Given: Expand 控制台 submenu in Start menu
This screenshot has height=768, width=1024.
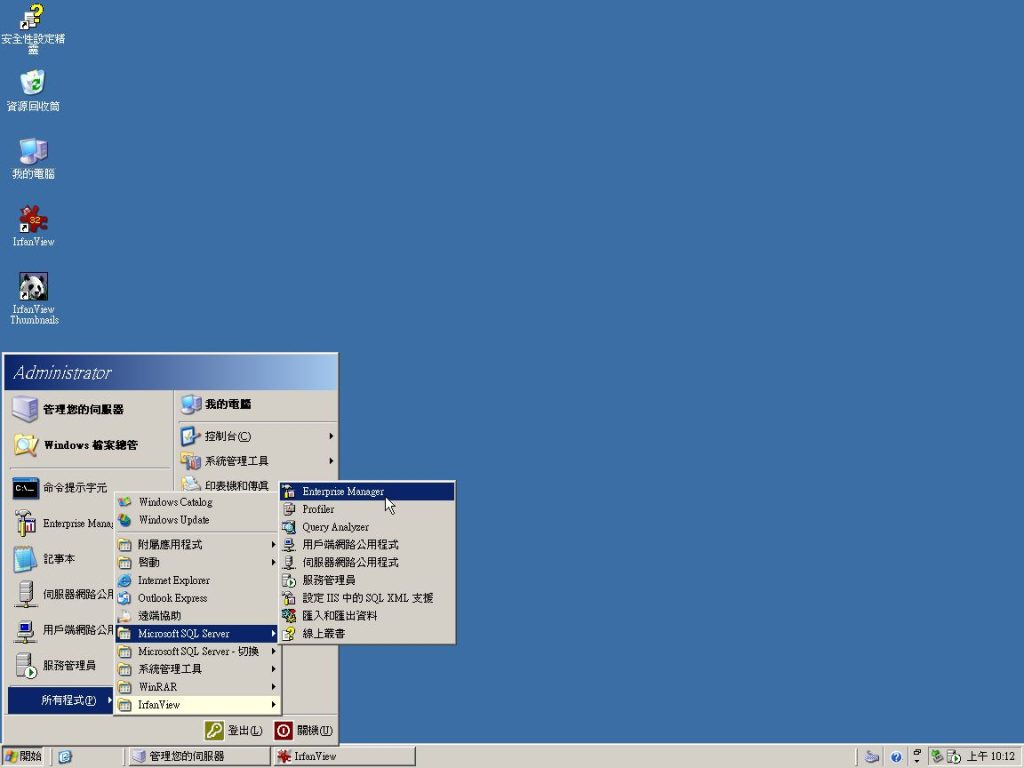Looking at the screenshot, I should click(227, 436).
